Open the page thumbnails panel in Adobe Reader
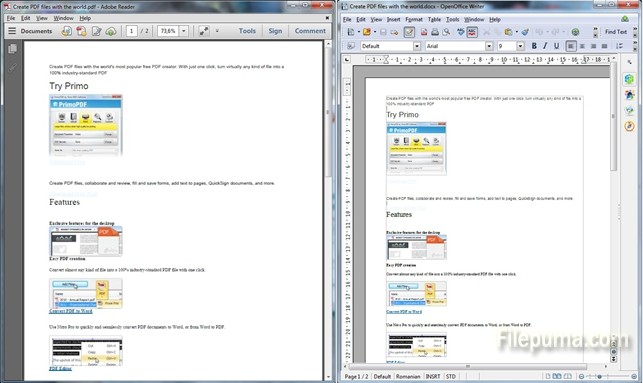Viewport: 643px width, 383px height. coord(12,49)
